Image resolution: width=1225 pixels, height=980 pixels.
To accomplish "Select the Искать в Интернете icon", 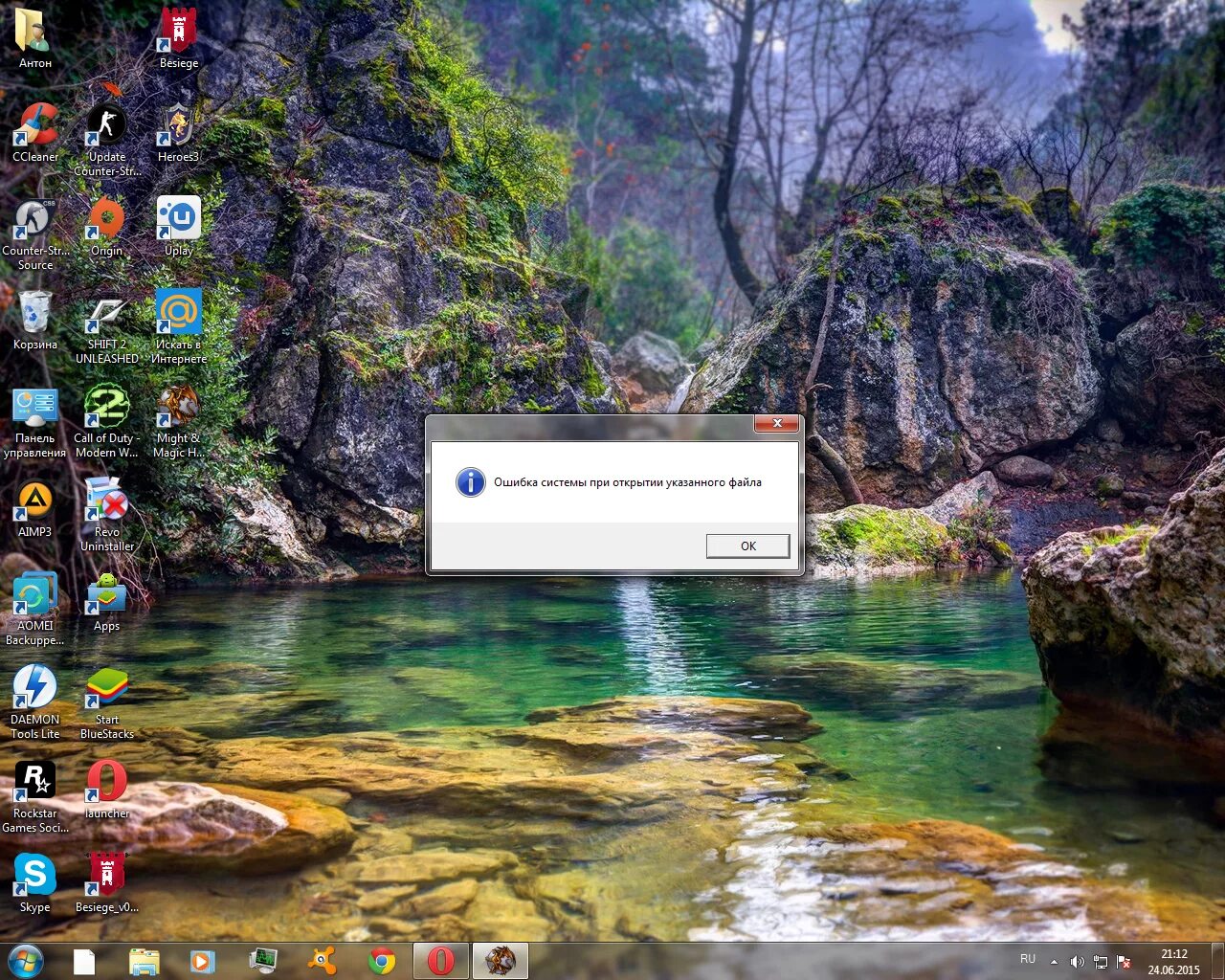I will pos(179,327).
